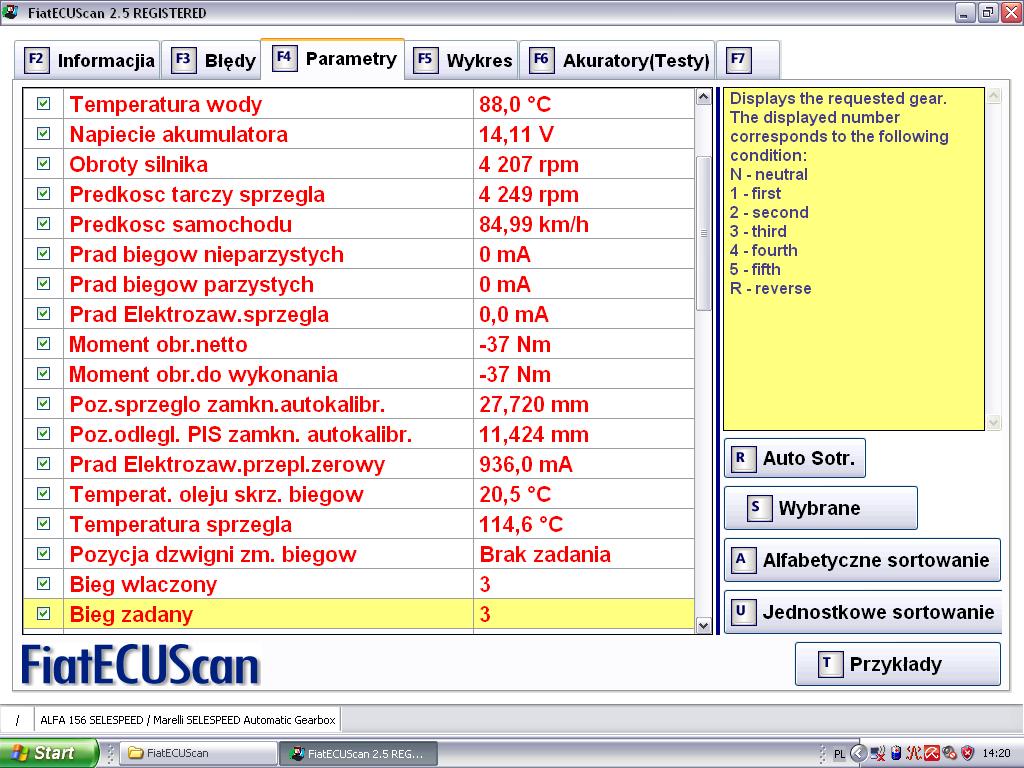Click the 14:20 system clock
This screenshot has width=1024, height=768.
996,753
